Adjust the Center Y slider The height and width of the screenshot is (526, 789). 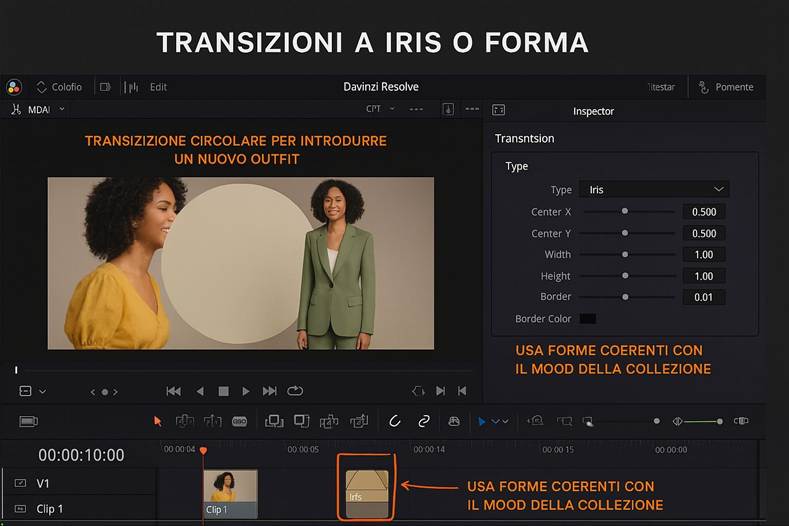(x=627, y=233)
